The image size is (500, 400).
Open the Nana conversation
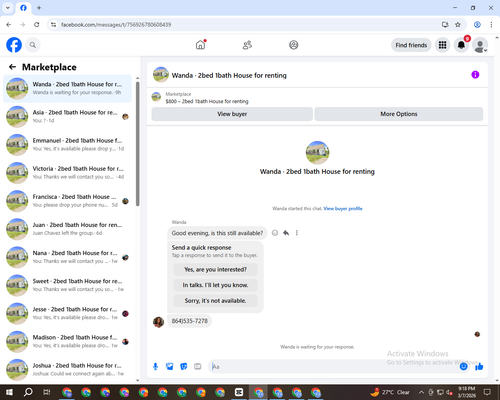(67, 257)
